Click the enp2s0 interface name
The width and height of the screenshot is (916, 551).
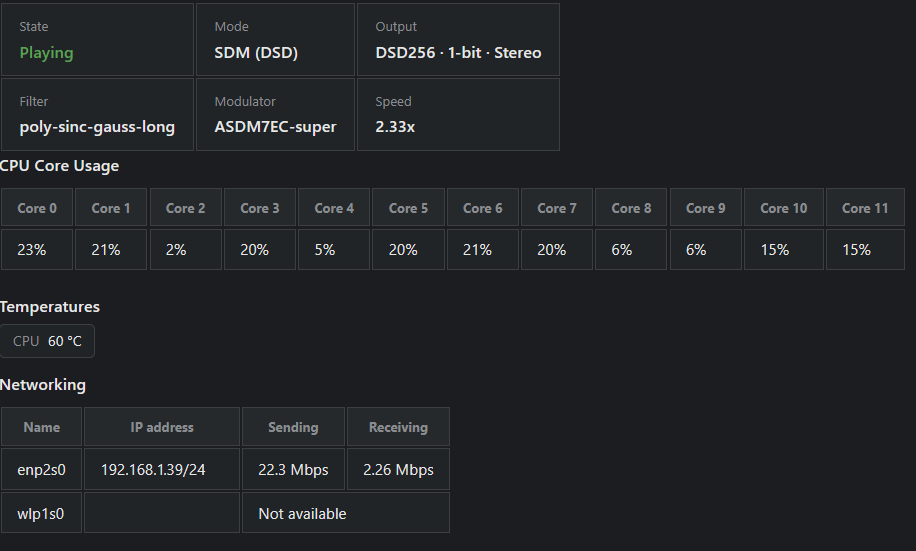[x=41, y=470]
